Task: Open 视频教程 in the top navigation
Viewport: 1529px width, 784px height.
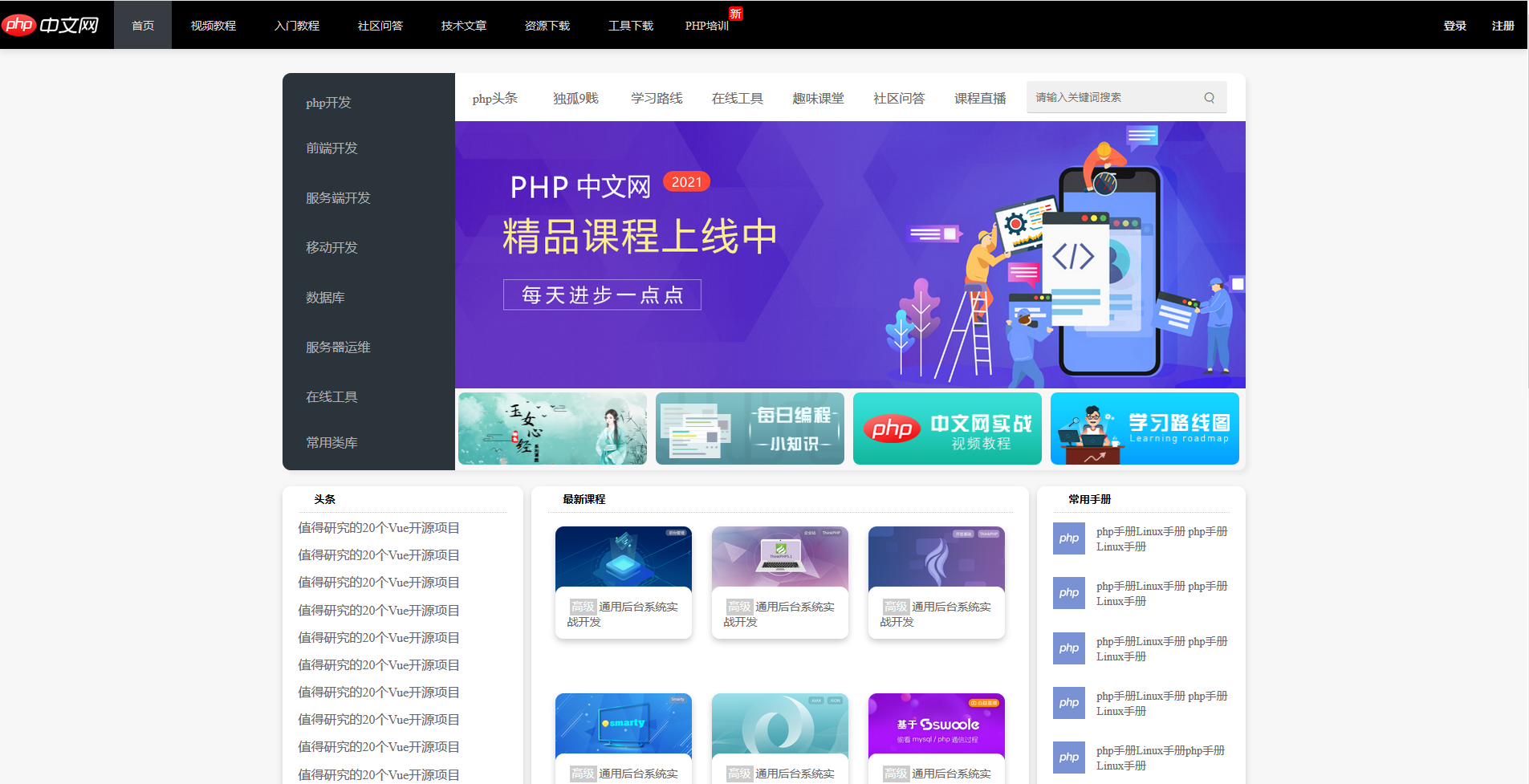Action: 213,26
